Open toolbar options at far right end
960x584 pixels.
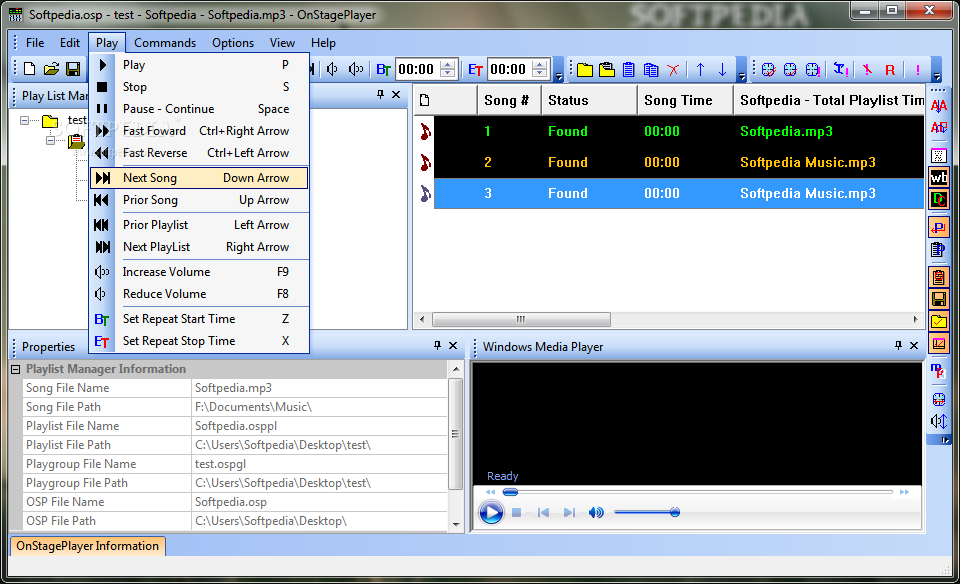937,77
